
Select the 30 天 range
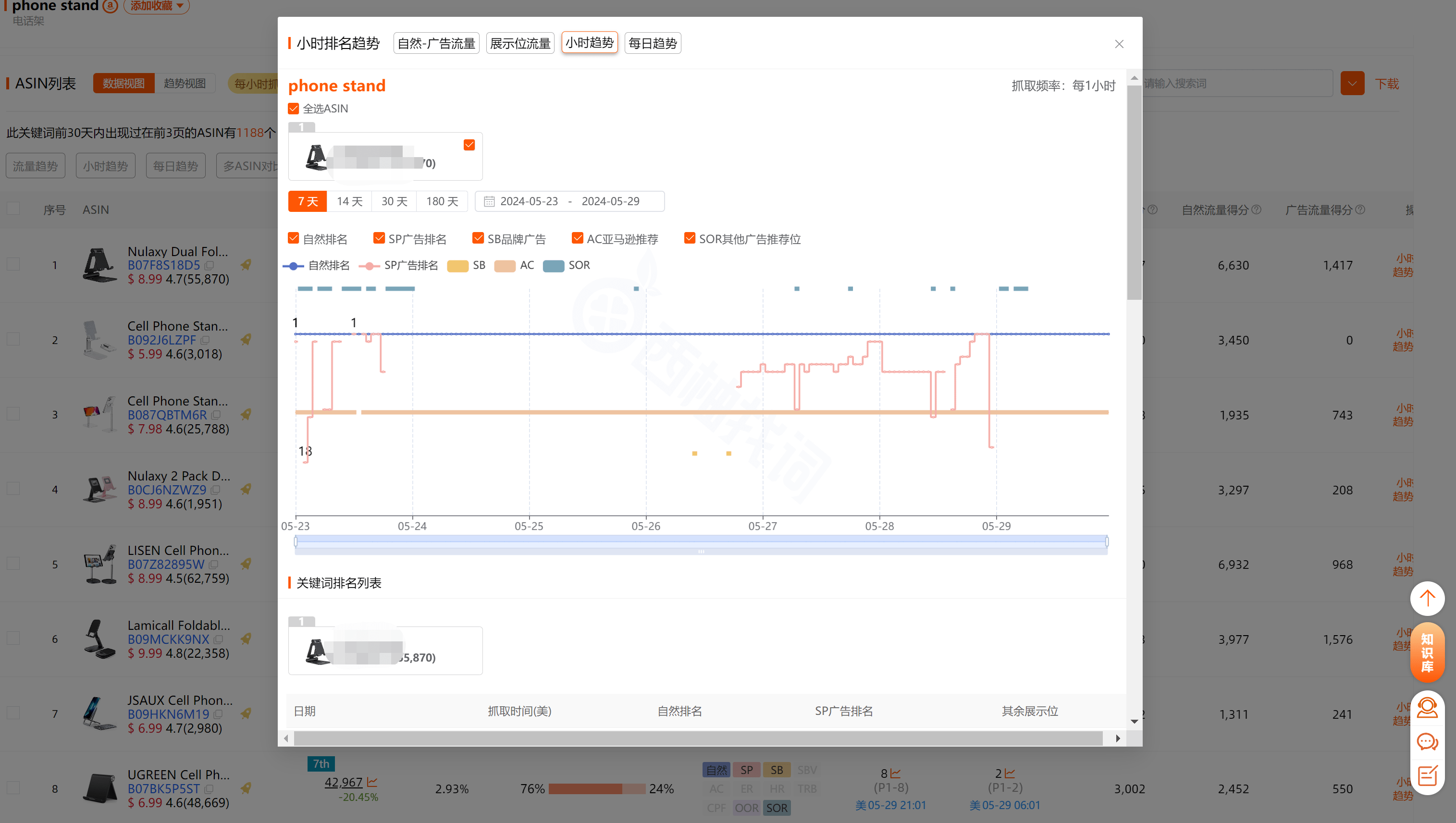point(394,201)
